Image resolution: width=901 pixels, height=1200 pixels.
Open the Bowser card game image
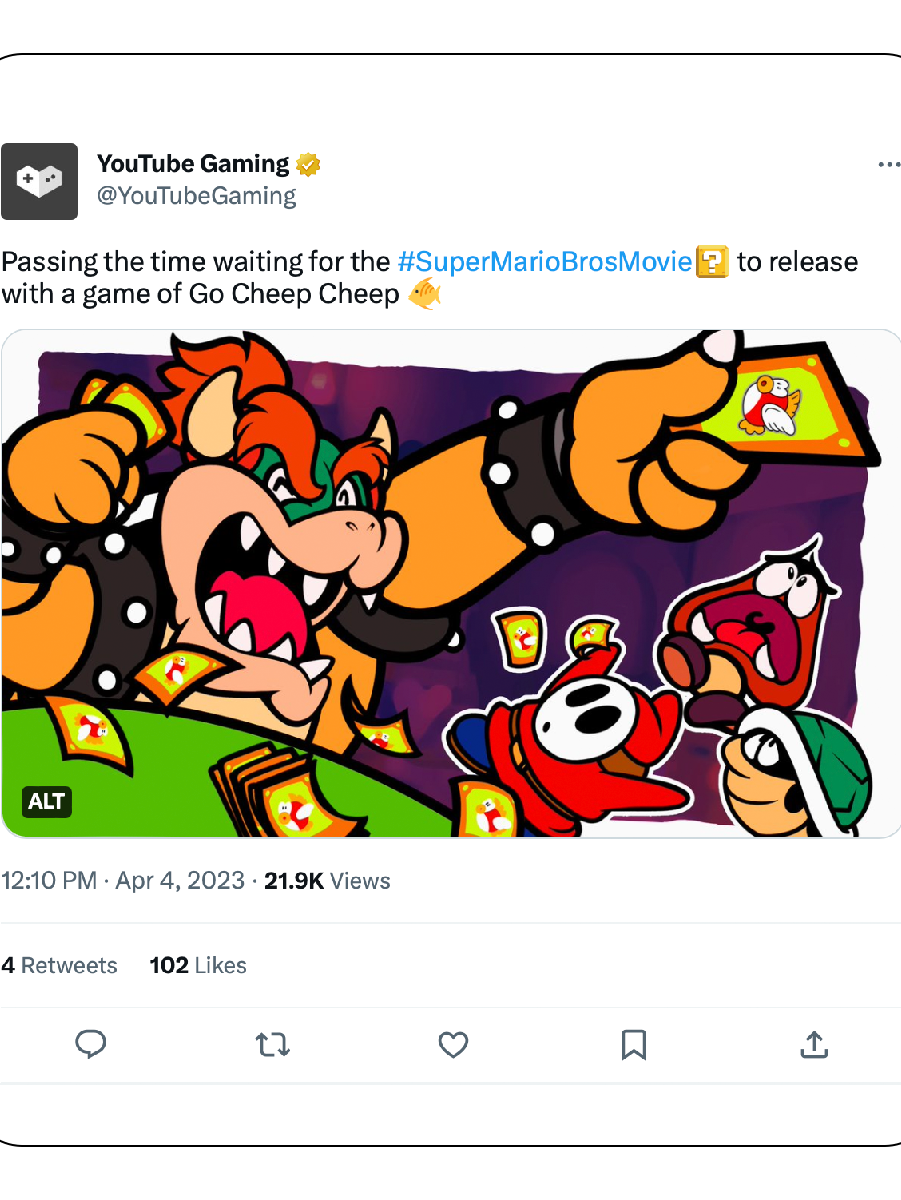point(451,584)
